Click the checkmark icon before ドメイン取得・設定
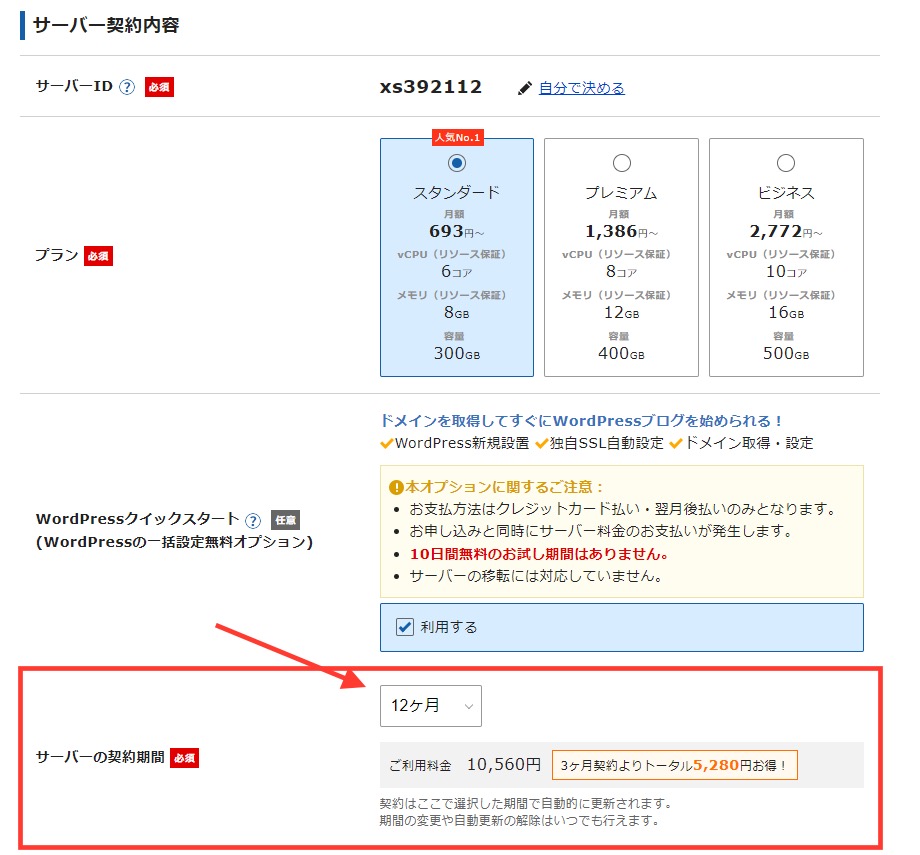This screenshot has width=920, height=855. coord(675,443)
